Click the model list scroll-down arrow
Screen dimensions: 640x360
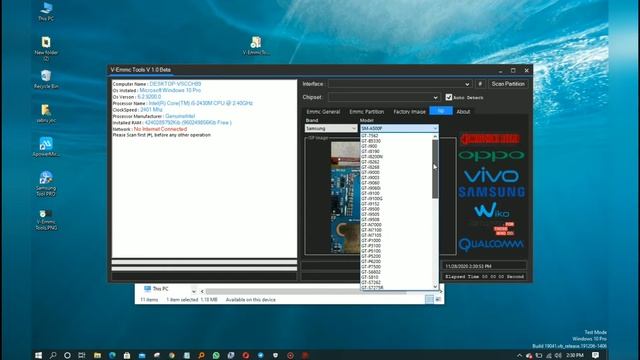coord(436,287)
